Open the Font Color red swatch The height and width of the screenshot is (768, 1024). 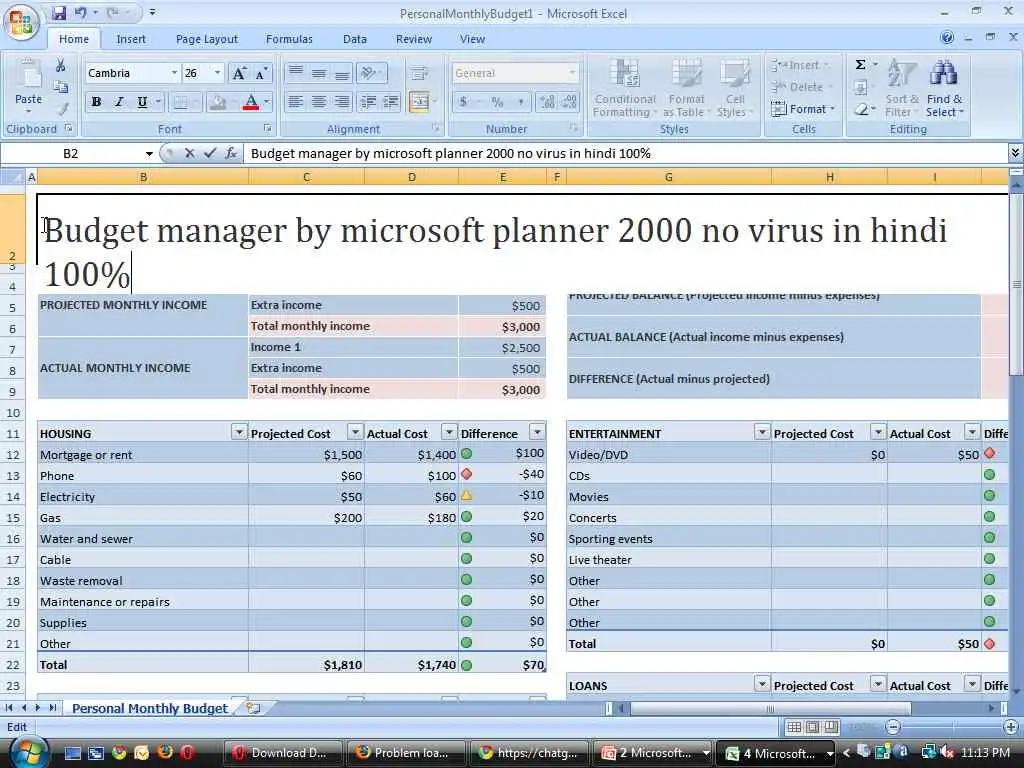[x=251, y=102]
